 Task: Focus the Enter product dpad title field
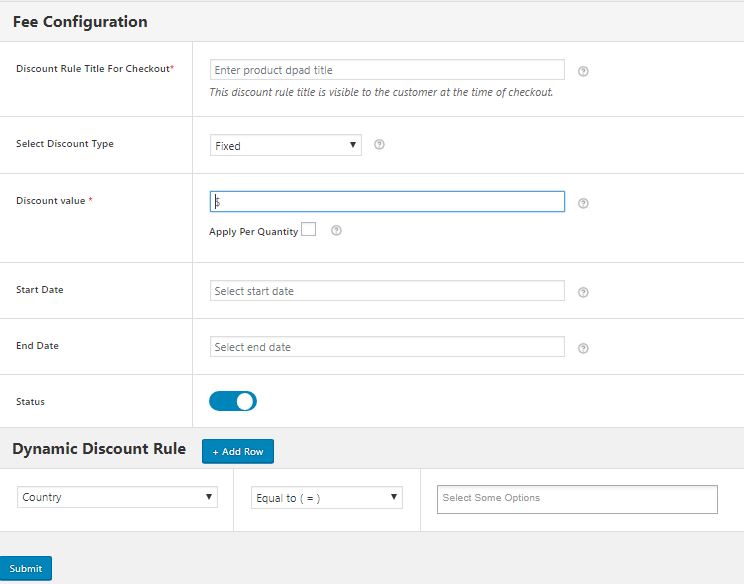pos(387,70)
